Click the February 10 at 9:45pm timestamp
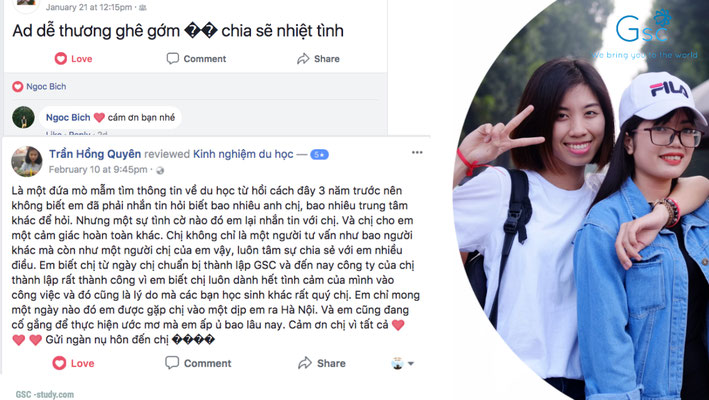Screen dimensions: 709x400 [x=98, y=169]
